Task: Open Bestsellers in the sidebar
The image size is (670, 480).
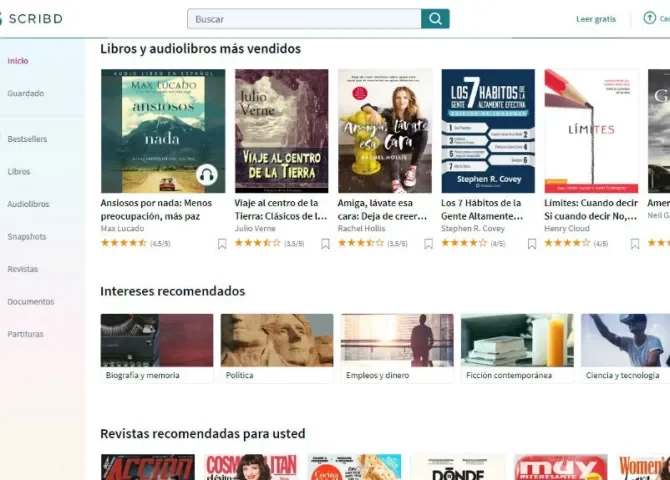Action: (27, 139)
